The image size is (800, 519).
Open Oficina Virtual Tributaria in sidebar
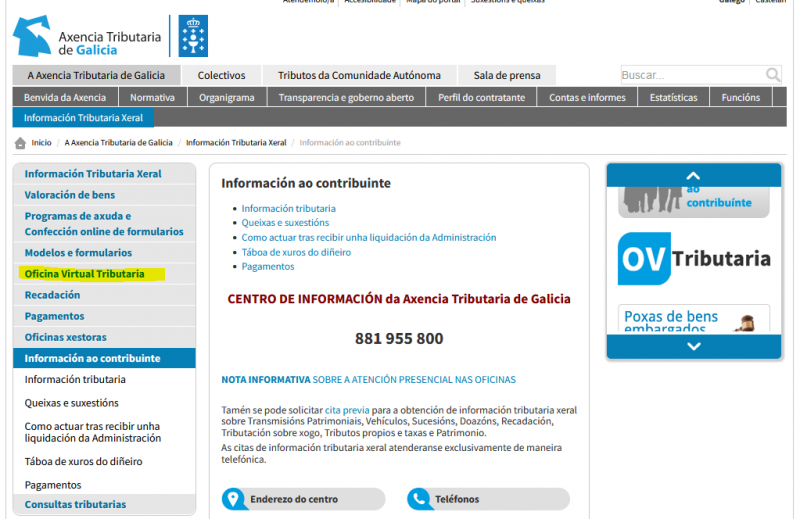click(104, 274)
